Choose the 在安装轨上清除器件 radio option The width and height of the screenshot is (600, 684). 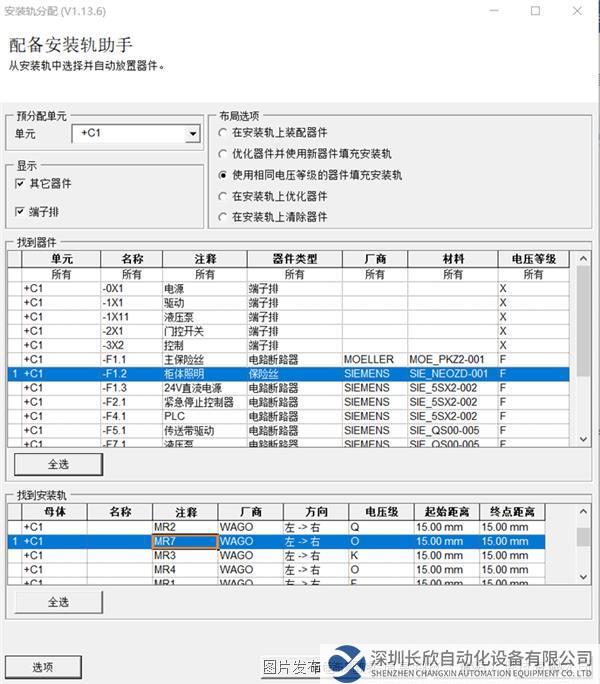(223, 217)
